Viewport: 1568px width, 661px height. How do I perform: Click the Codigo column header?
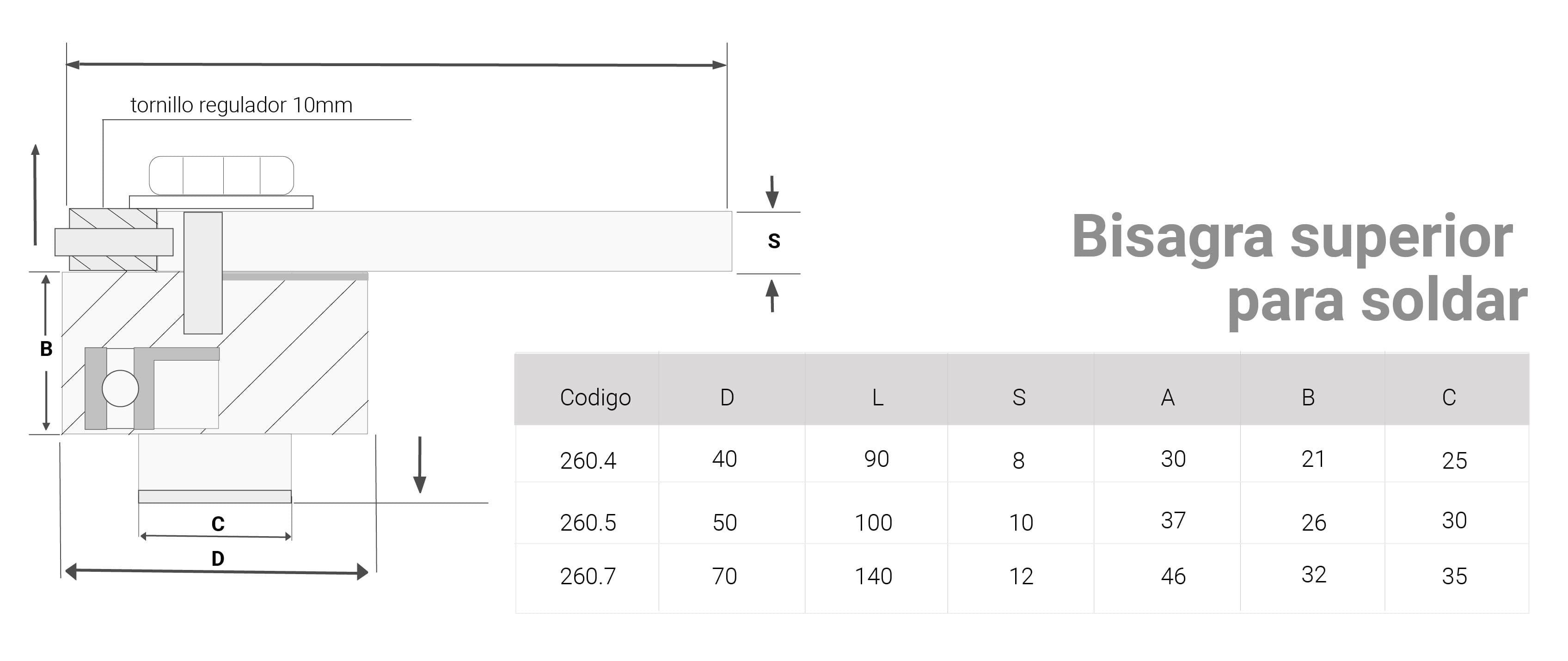(594, 398)
